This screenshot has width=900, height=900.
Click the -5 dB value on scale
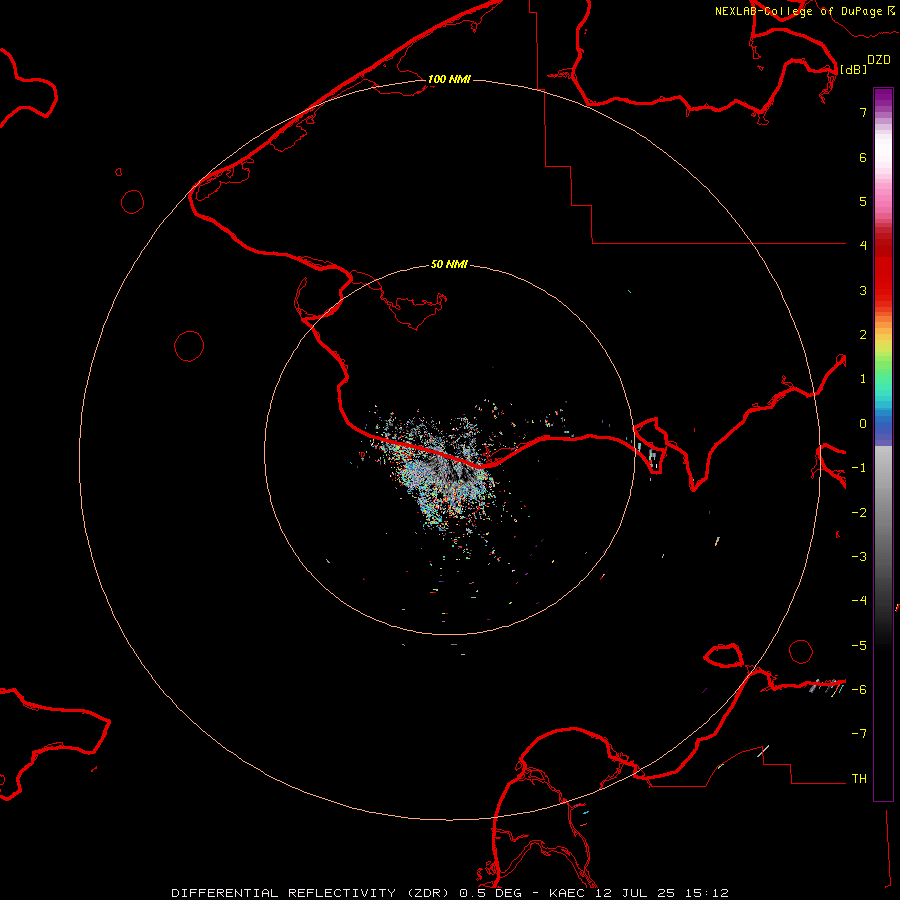click(x=859, y=646)
